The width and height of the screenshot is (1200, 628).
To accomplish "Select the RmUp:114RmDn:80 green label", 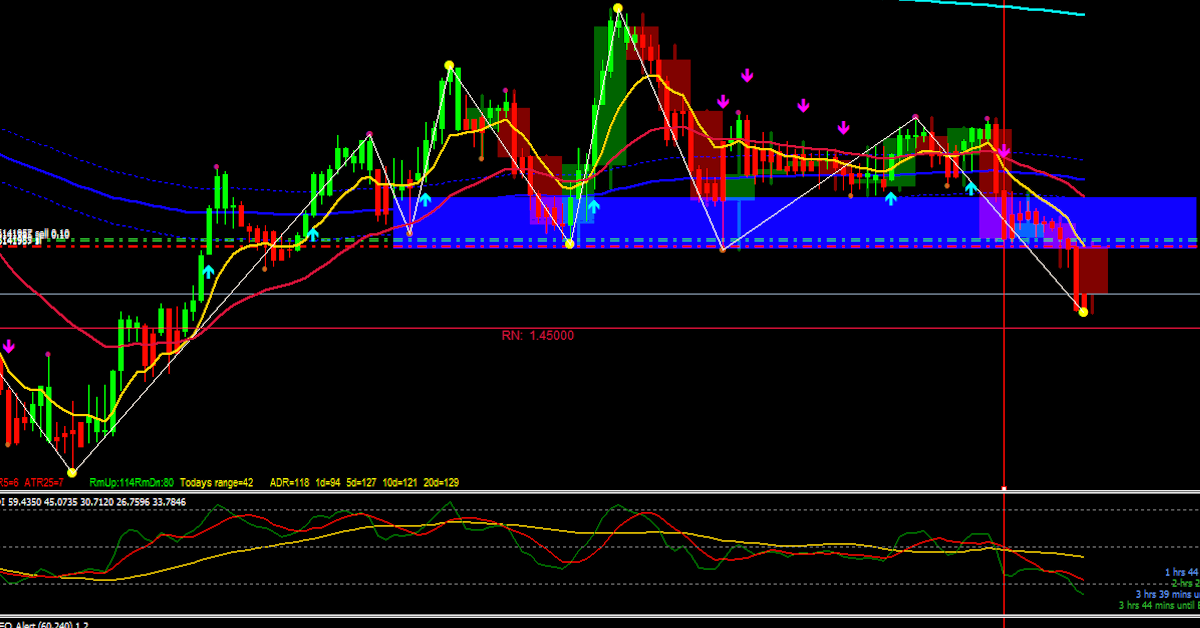I will click(131, 483).
